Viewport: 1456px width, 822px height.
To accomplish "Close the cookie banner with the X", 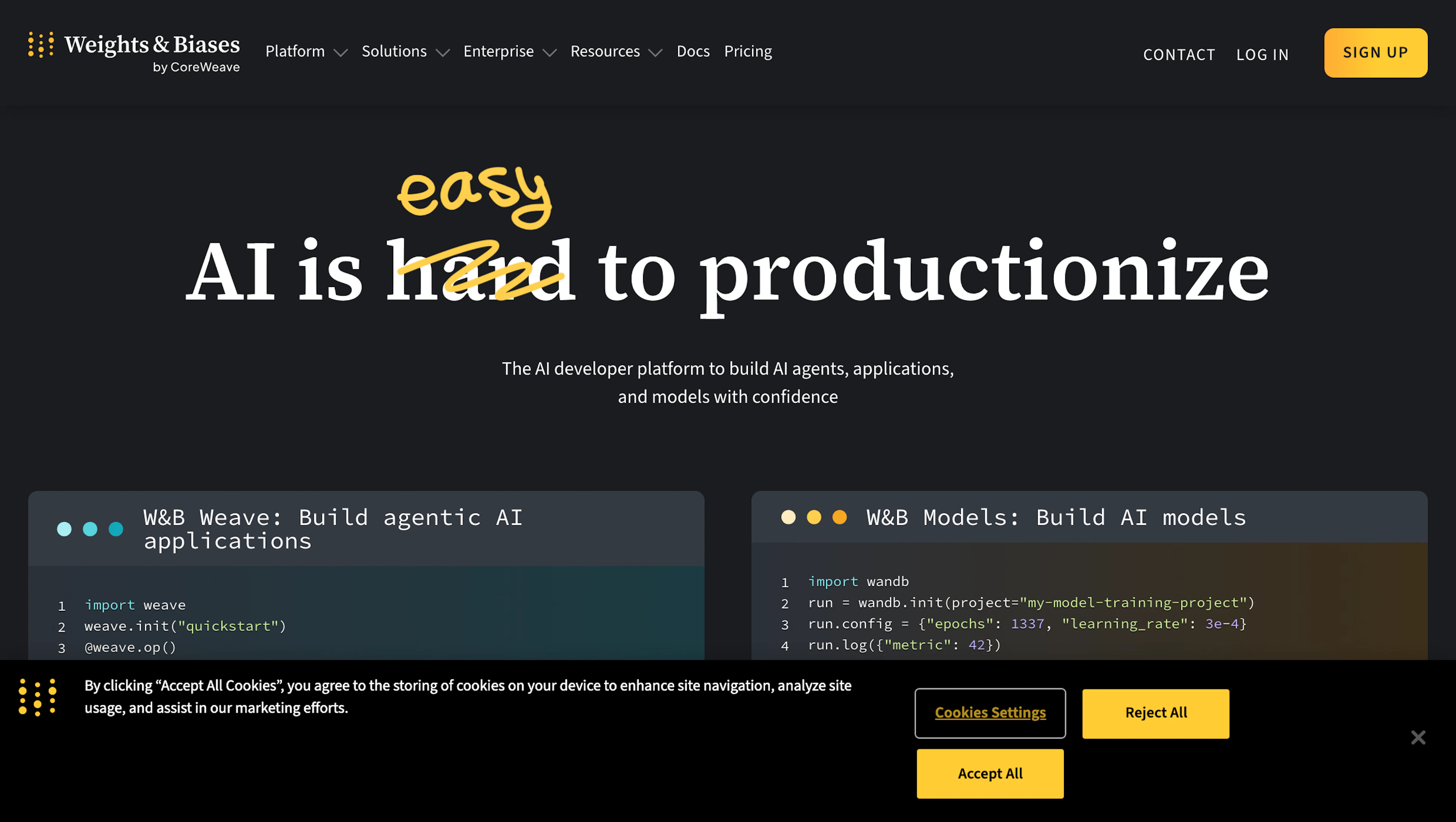I will (1418, 737).
